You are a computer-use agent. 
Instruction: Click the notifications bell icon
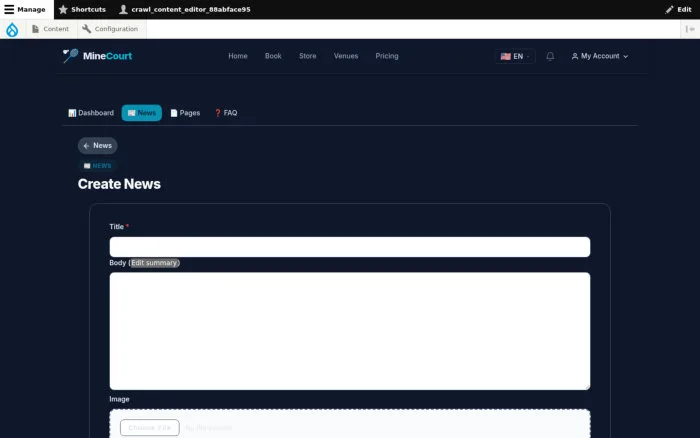point(550,56)
